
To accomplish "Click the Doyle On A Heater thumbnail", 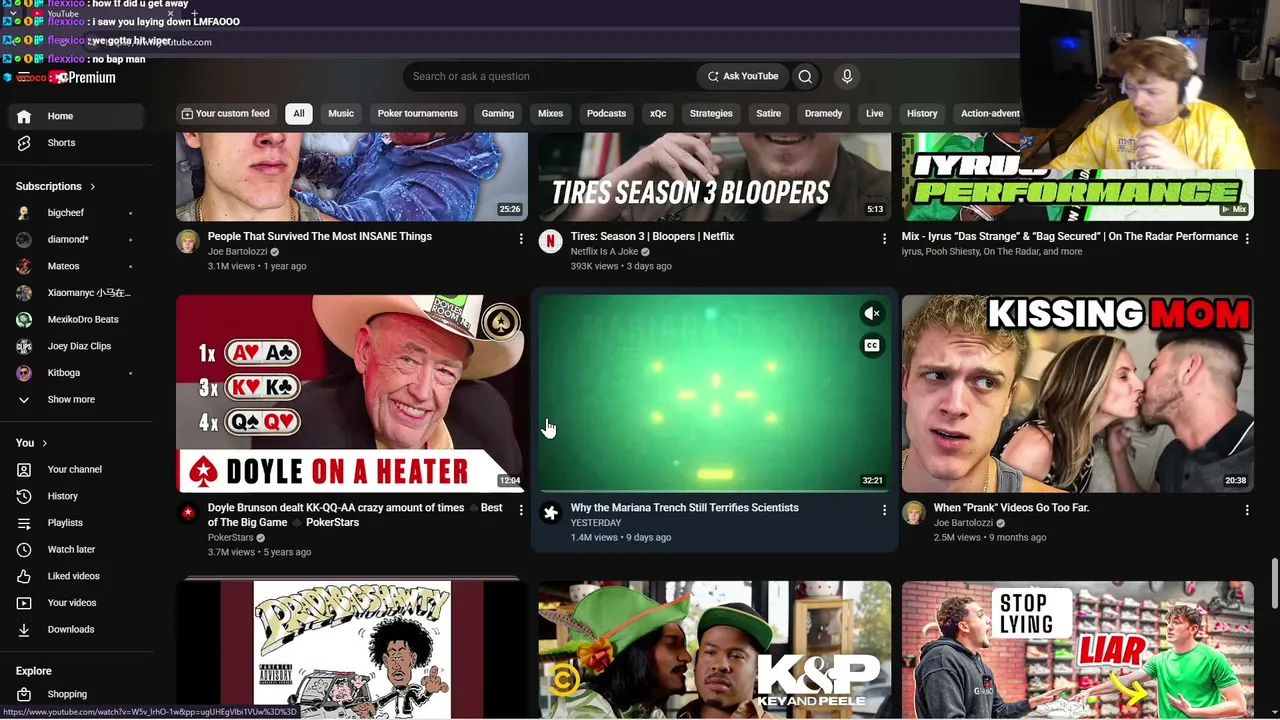I will 352,394.
